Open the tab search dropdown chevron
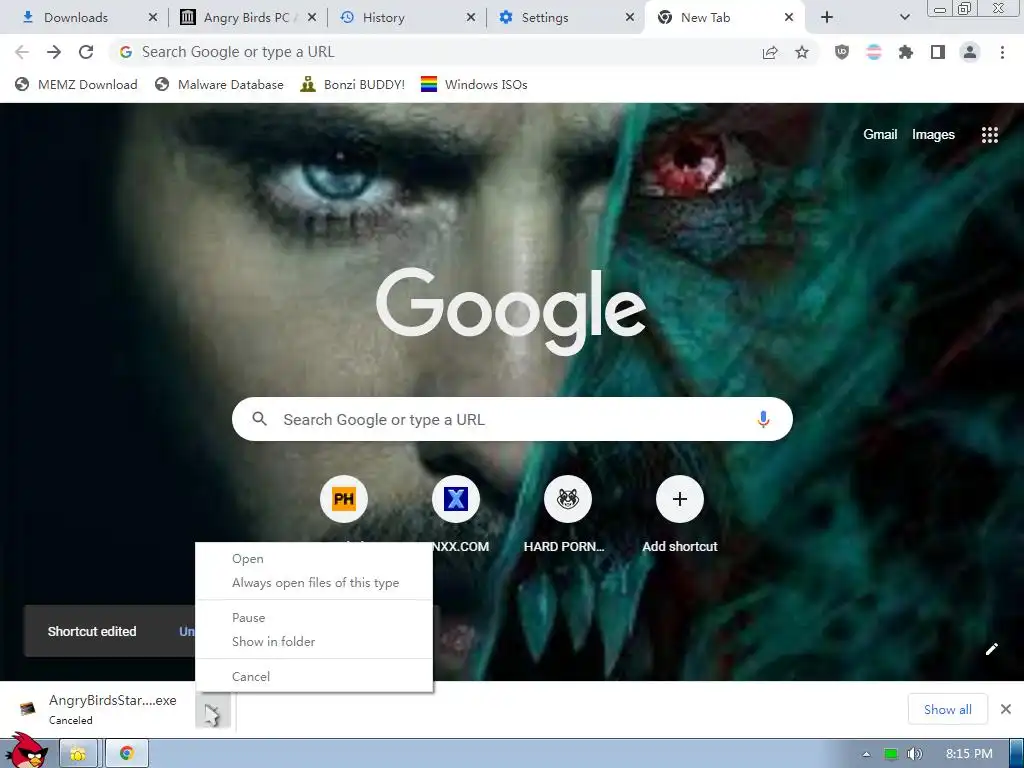 pyautogui.click(x=904, y=18)
